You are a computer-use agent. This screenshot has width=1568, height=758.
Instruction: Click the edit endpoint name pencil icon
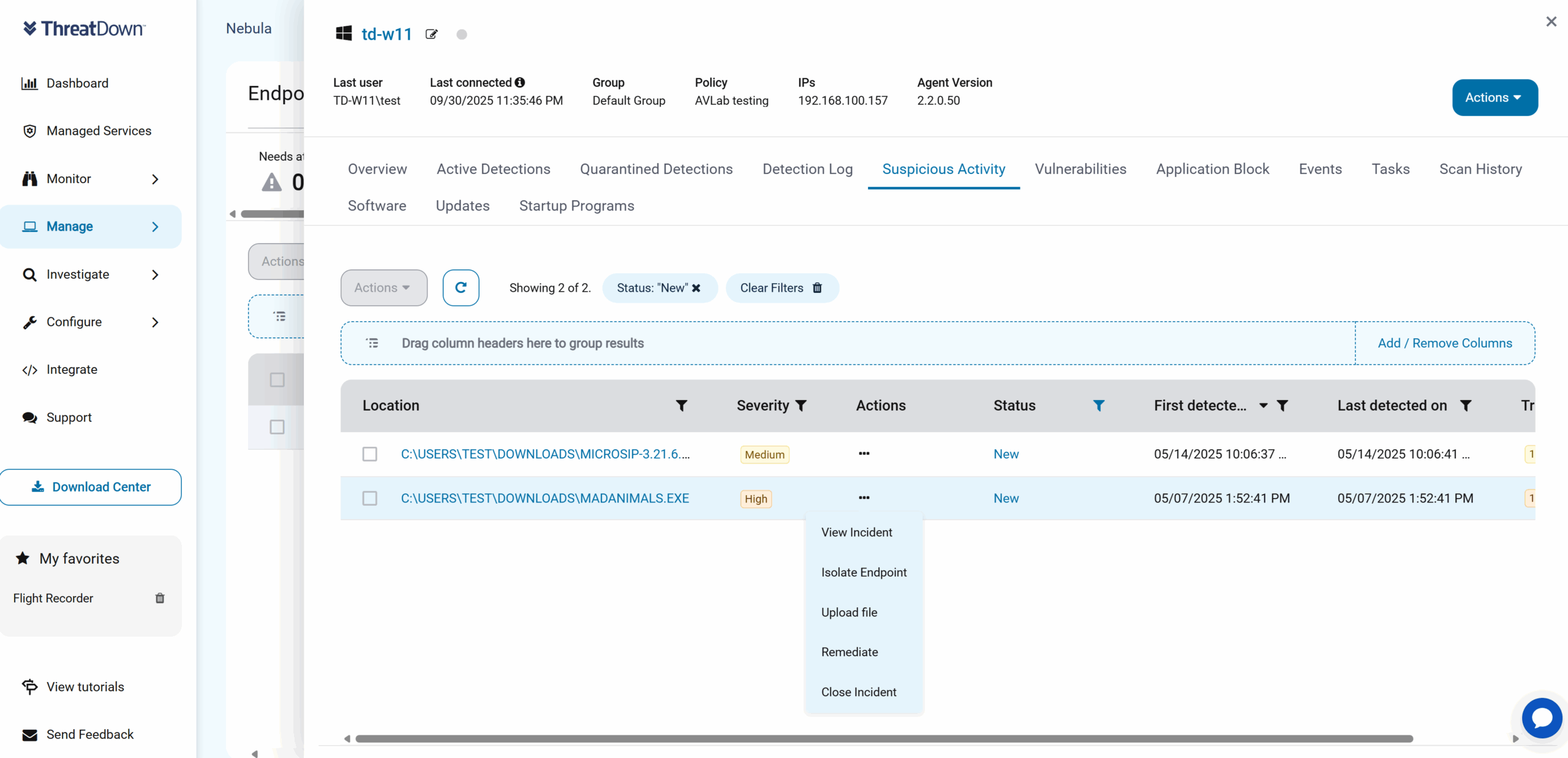coord(432,34)
